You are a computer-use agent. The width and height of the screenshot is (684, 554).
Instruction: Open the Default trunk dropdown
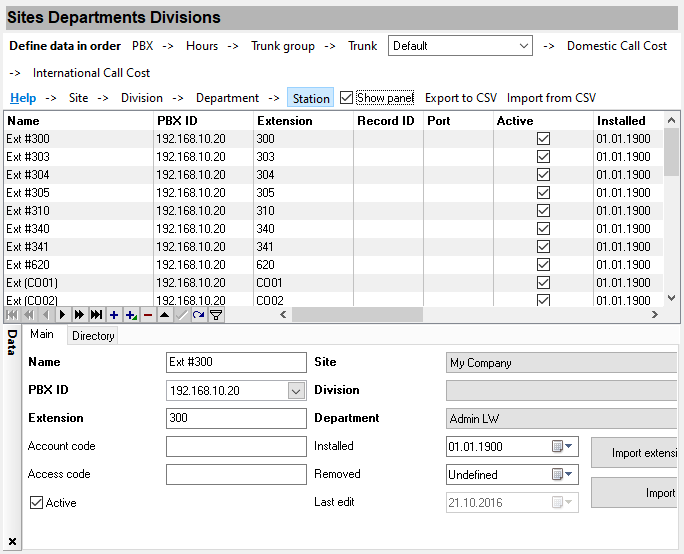click(460, 46)
